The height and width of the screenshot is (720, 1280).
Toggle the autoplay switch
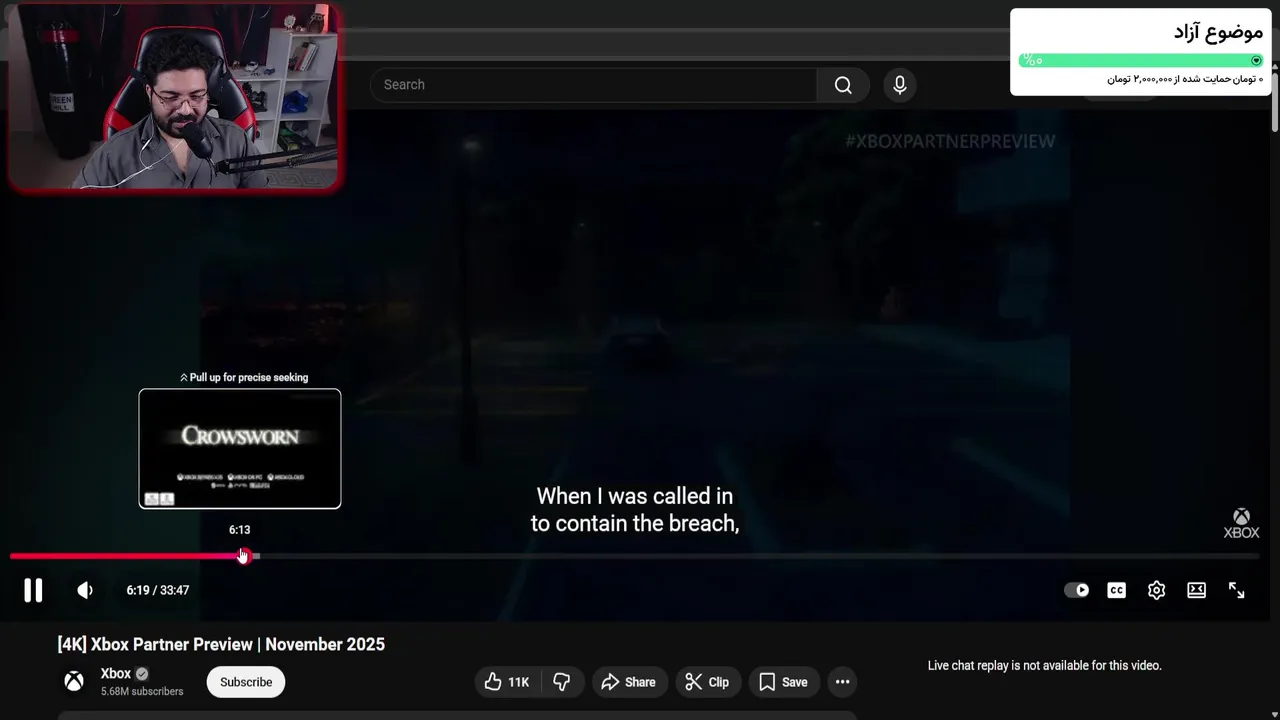(x=1077, y=590)
